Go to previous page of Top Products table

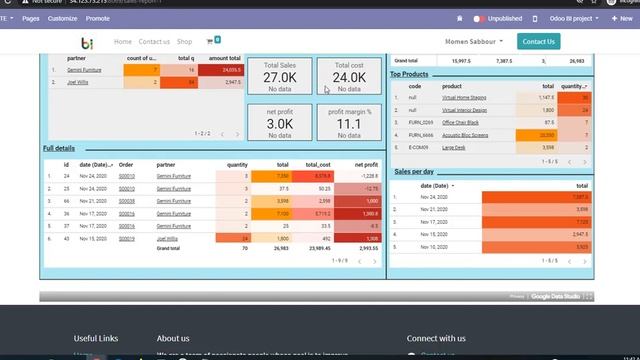[569, 162]
